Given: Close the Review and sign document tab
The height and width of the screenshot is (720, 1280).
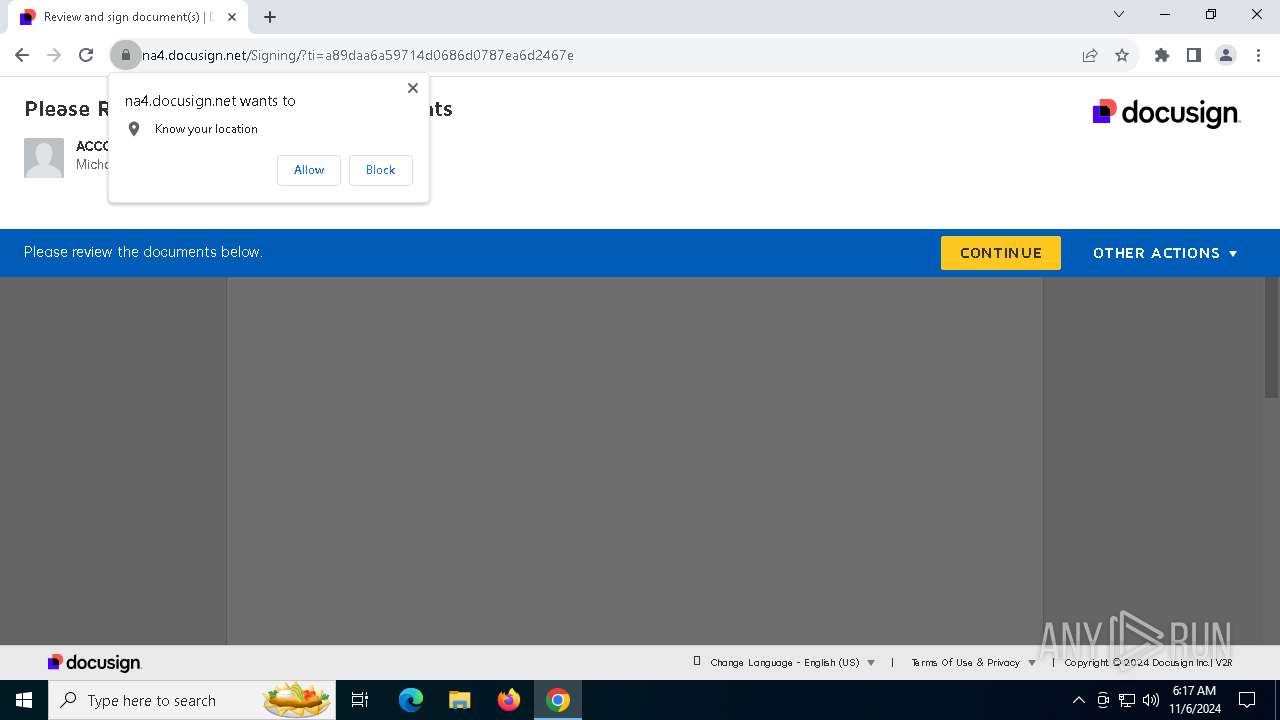Looking at the screenshot, I should (x=232, y=17).
